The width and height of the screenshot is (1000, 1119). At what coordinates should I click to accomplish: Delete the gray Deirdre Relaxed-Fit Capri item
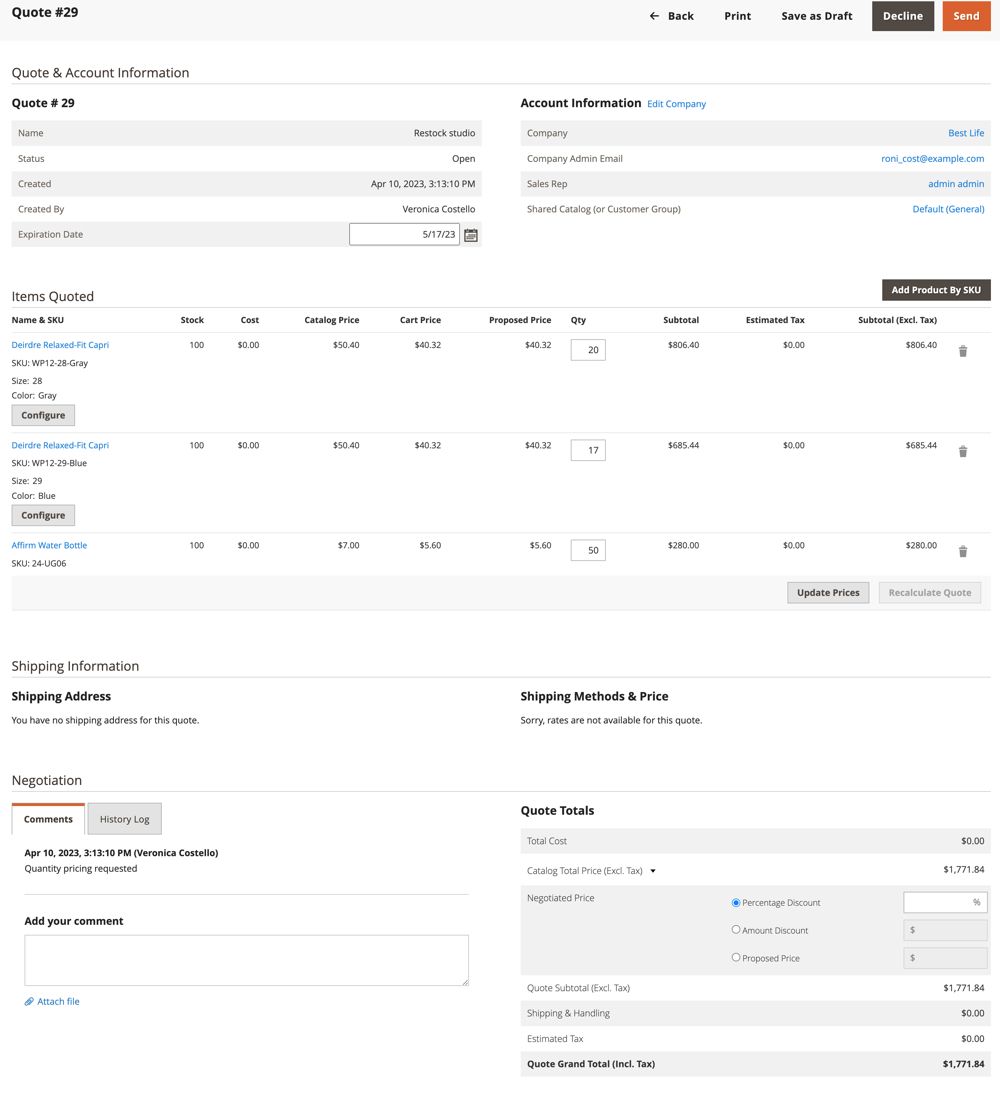tap(963, 350)
